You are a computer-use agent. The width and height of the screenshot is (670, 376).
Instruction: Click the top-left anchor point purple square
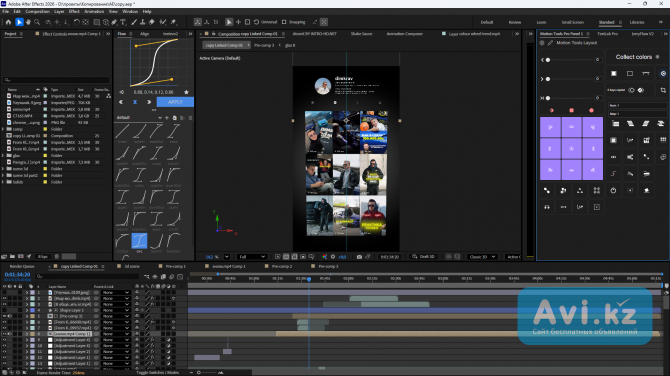point(550,127)
